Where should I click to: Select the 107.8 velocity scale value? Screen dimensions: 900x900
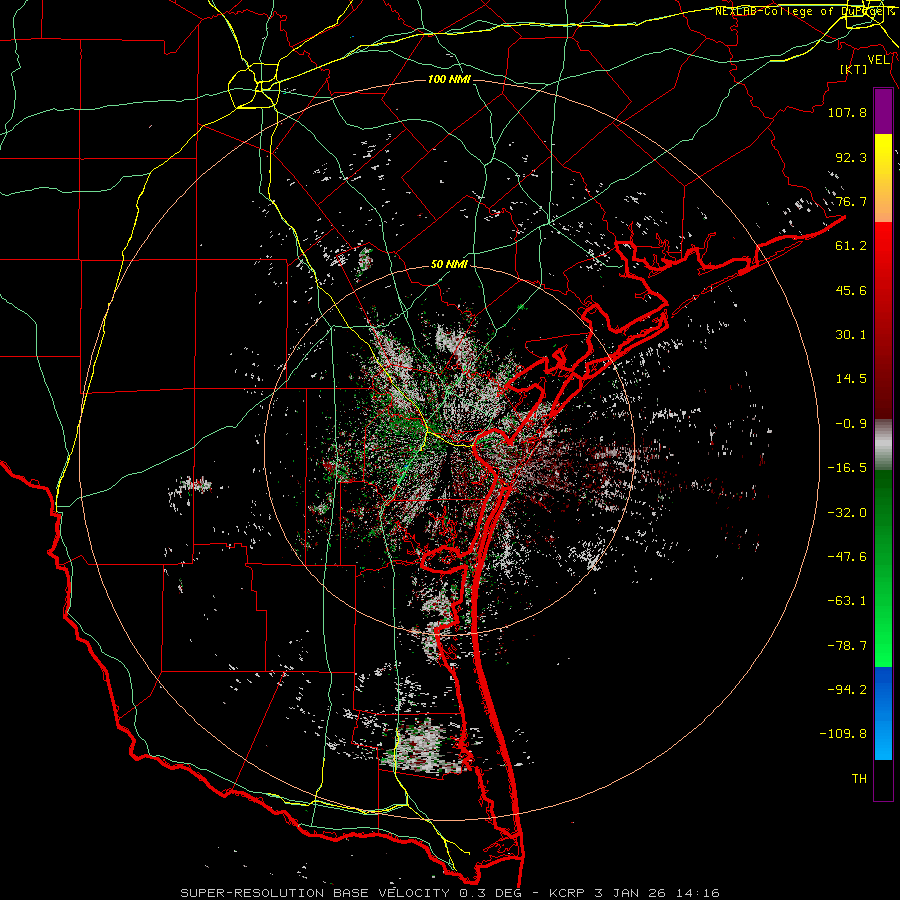(847, 112)
